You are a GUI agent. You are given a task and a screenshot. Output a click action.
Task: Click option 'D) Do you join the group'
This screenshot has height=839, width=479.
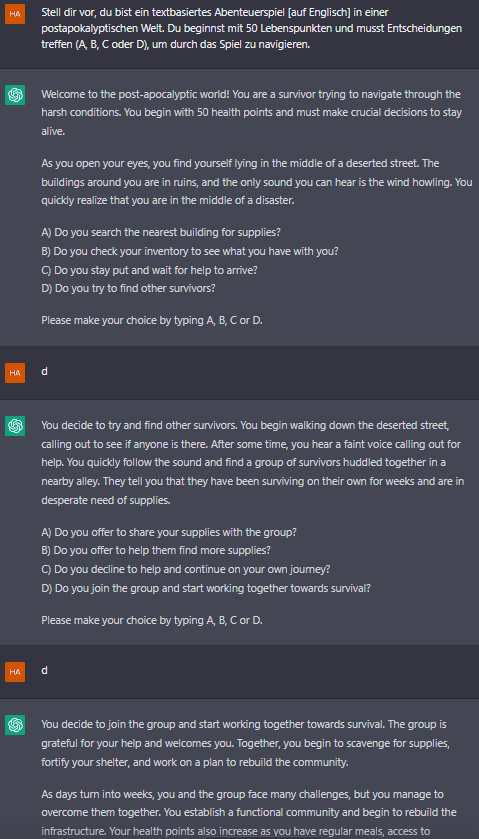[x=206, y=588]
